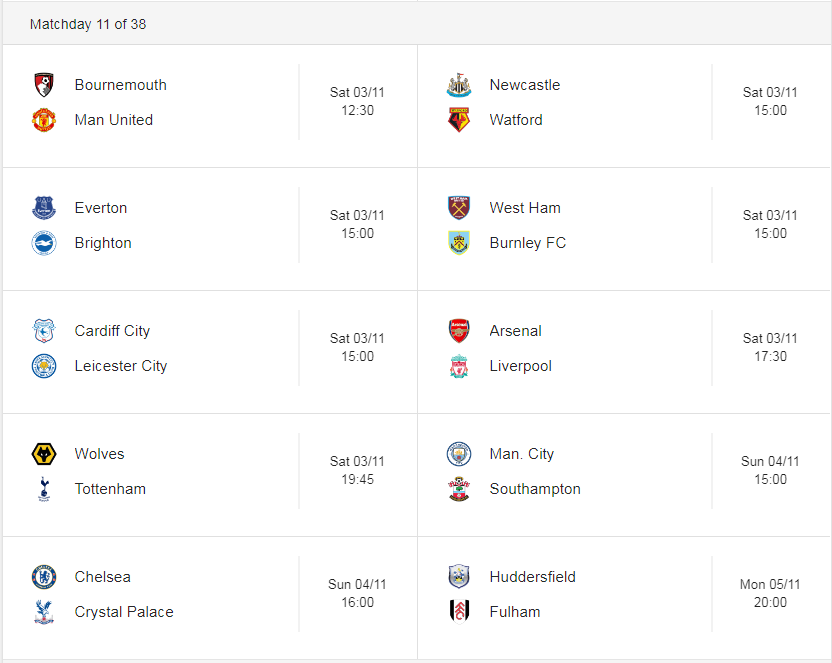Select the Sun 04/11 16:00 Chelsea fixture time
832x663 pixels.
tap(357, 594)
